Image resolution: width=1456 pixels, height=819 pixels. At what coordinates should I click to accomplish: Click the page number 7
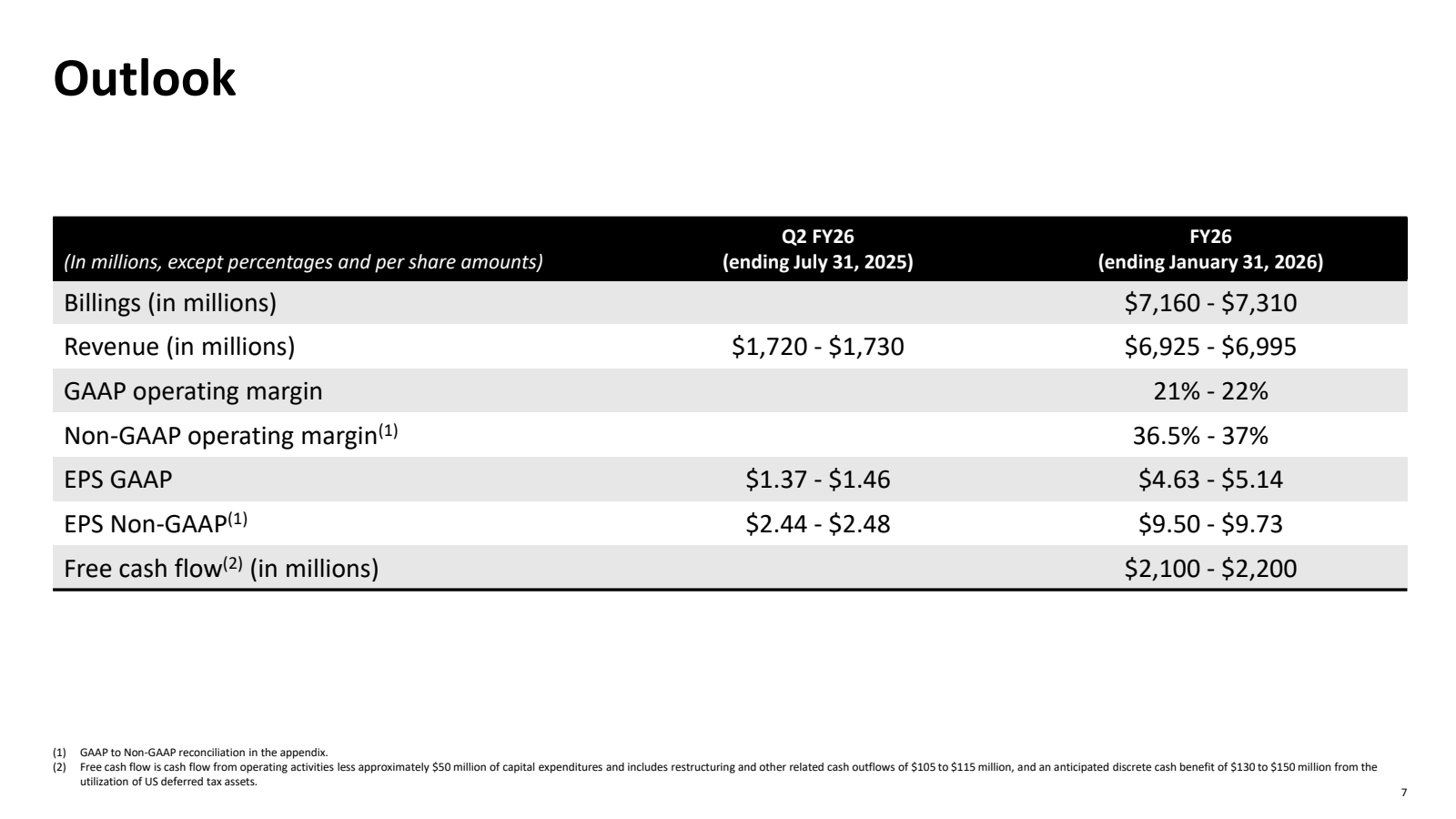1403,793
